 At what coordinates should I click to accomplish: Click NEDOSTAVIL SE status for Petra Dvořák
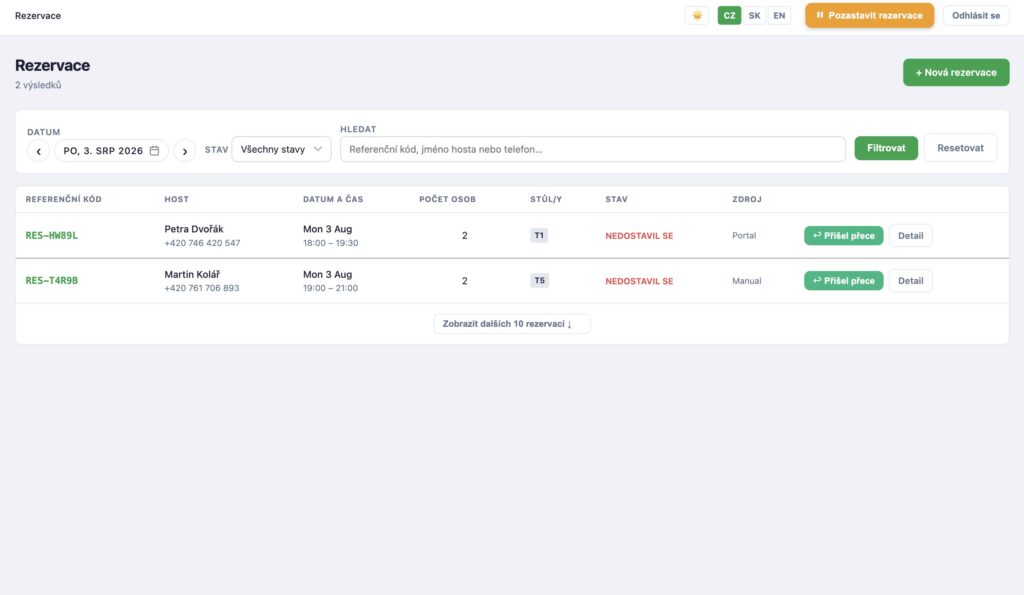click(639, 236)
